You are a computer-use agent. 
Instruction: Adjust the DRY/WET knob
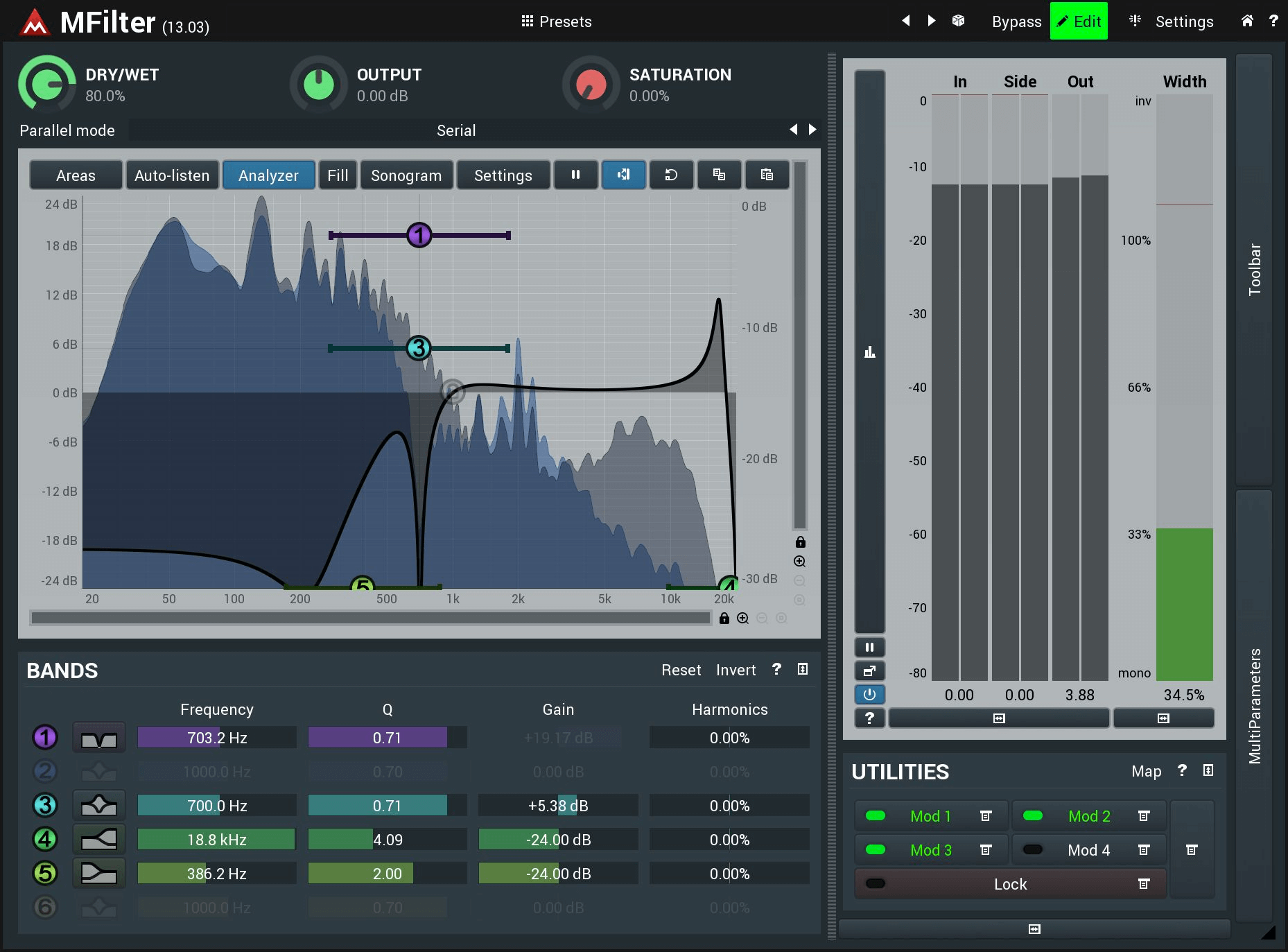46,83
